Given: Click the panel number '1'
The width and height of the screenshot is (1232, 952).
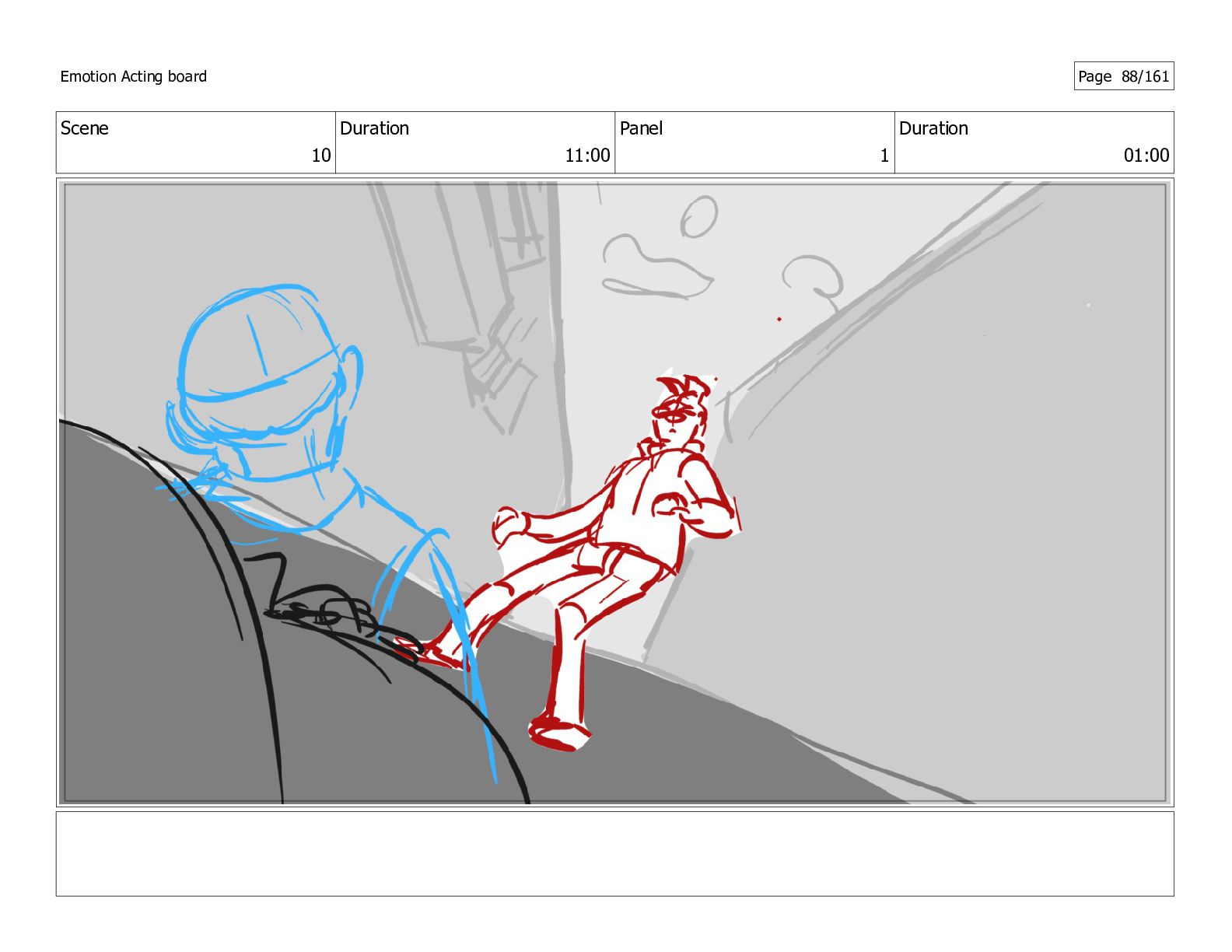Looking at the screenshot, I should (x=884, y=156).
